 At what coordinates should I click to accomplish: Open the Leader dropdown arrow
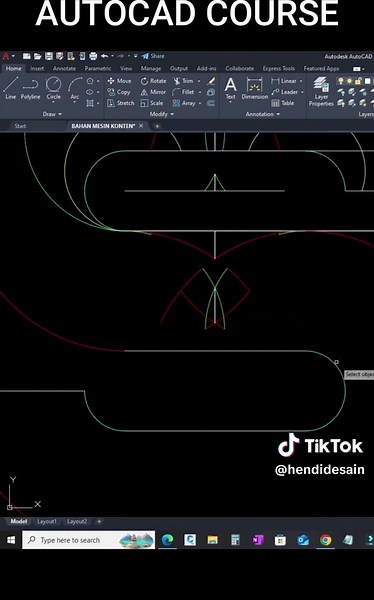(302, 92)
